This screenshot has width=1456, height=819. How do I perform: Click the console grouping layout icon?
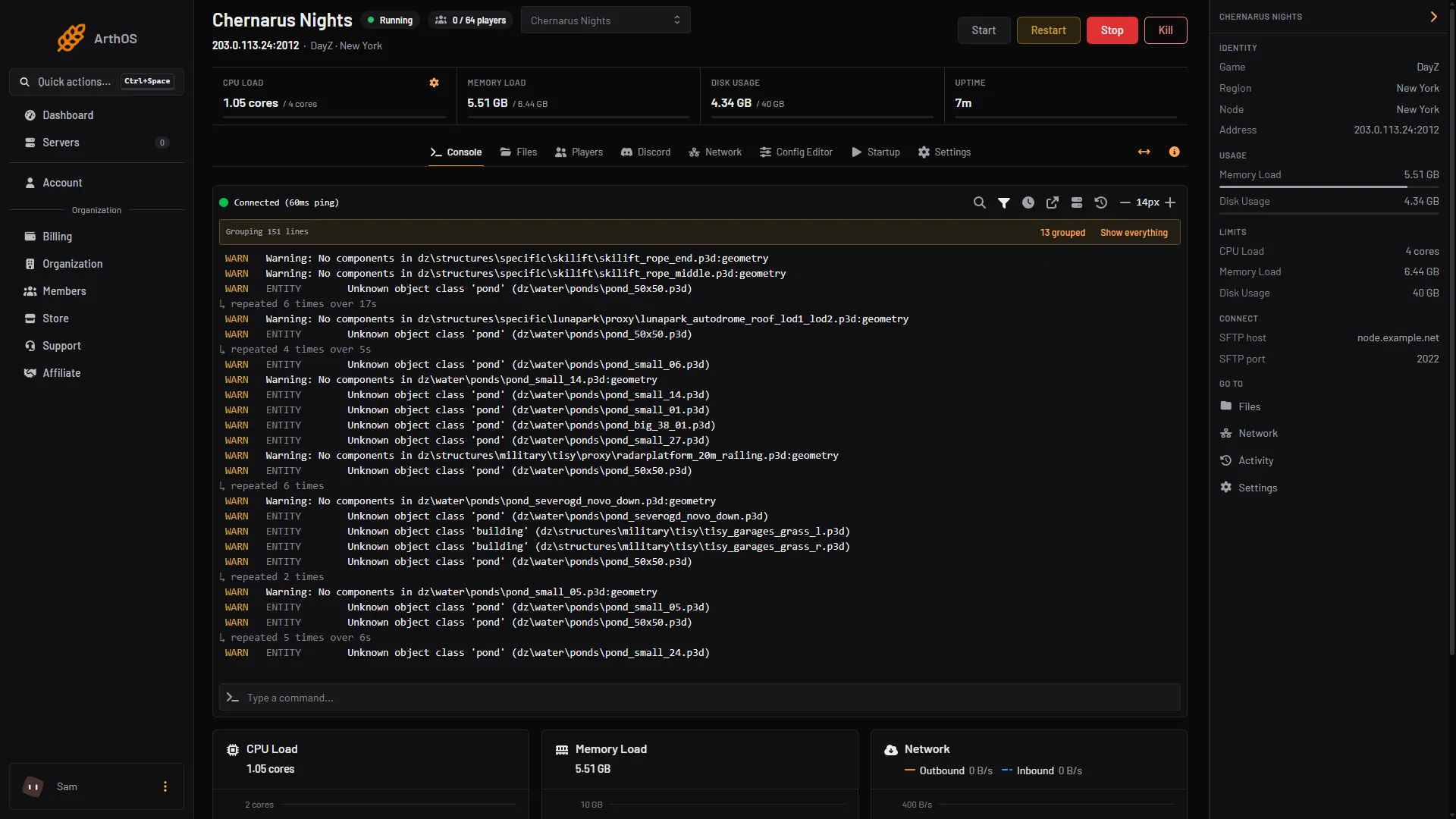pos(1077,202)
